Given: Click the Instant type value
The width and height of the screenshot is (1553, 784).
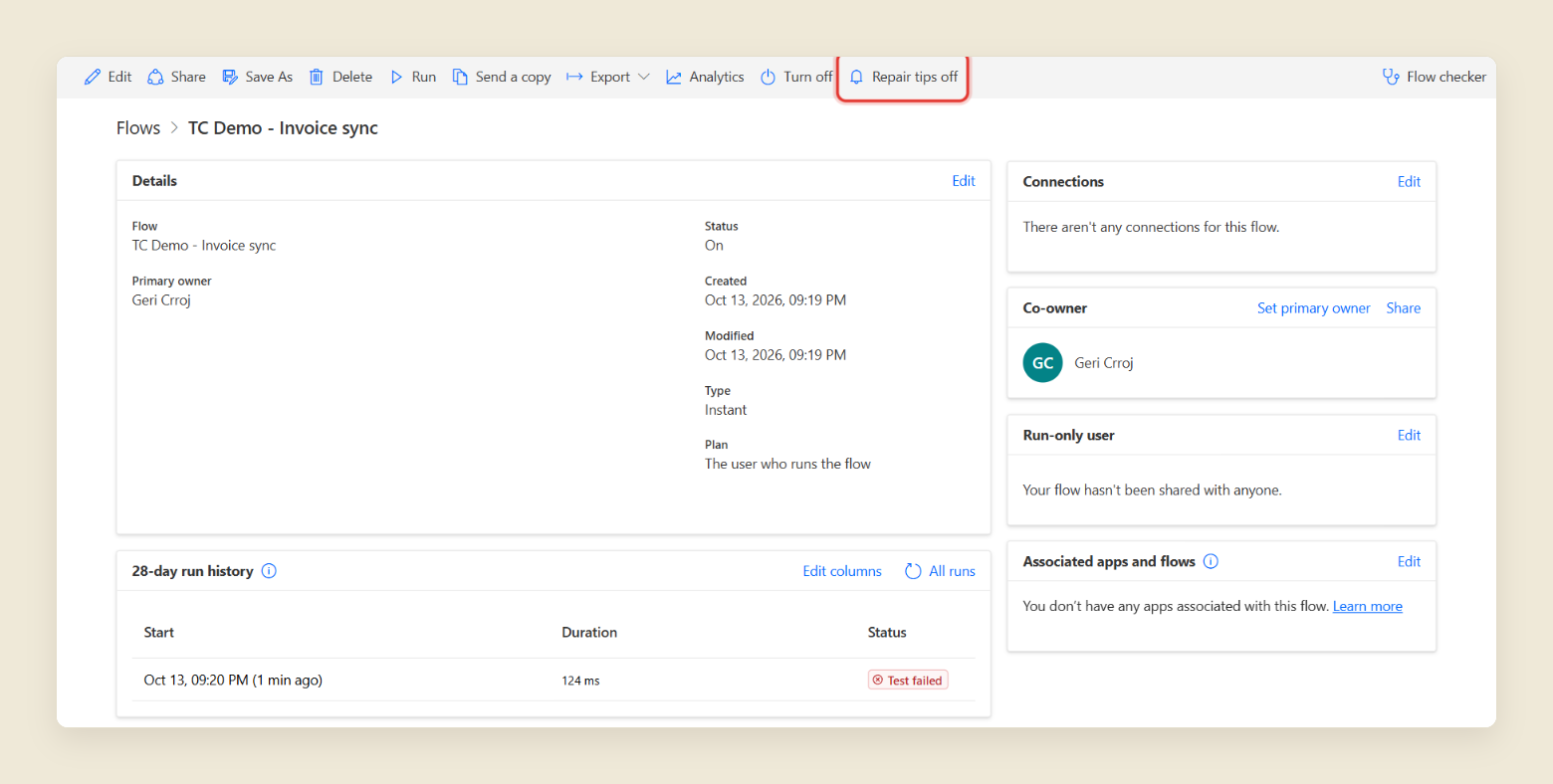Looking at the screenshot, I should coord(726,410).
